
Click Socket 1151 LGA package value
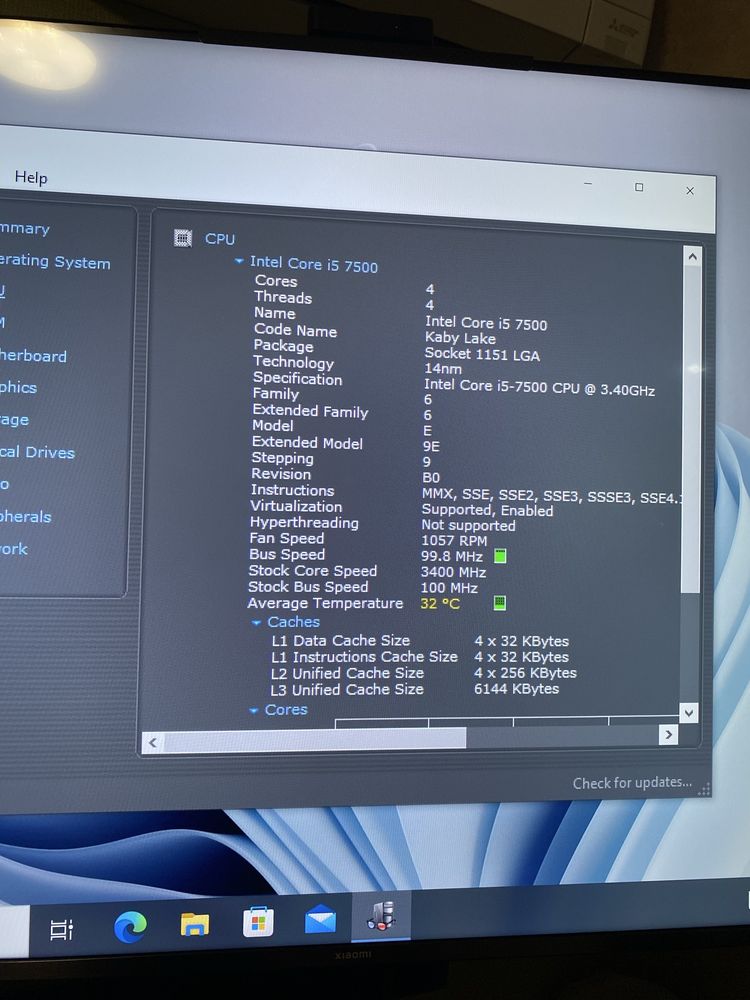tap(482, 354)
